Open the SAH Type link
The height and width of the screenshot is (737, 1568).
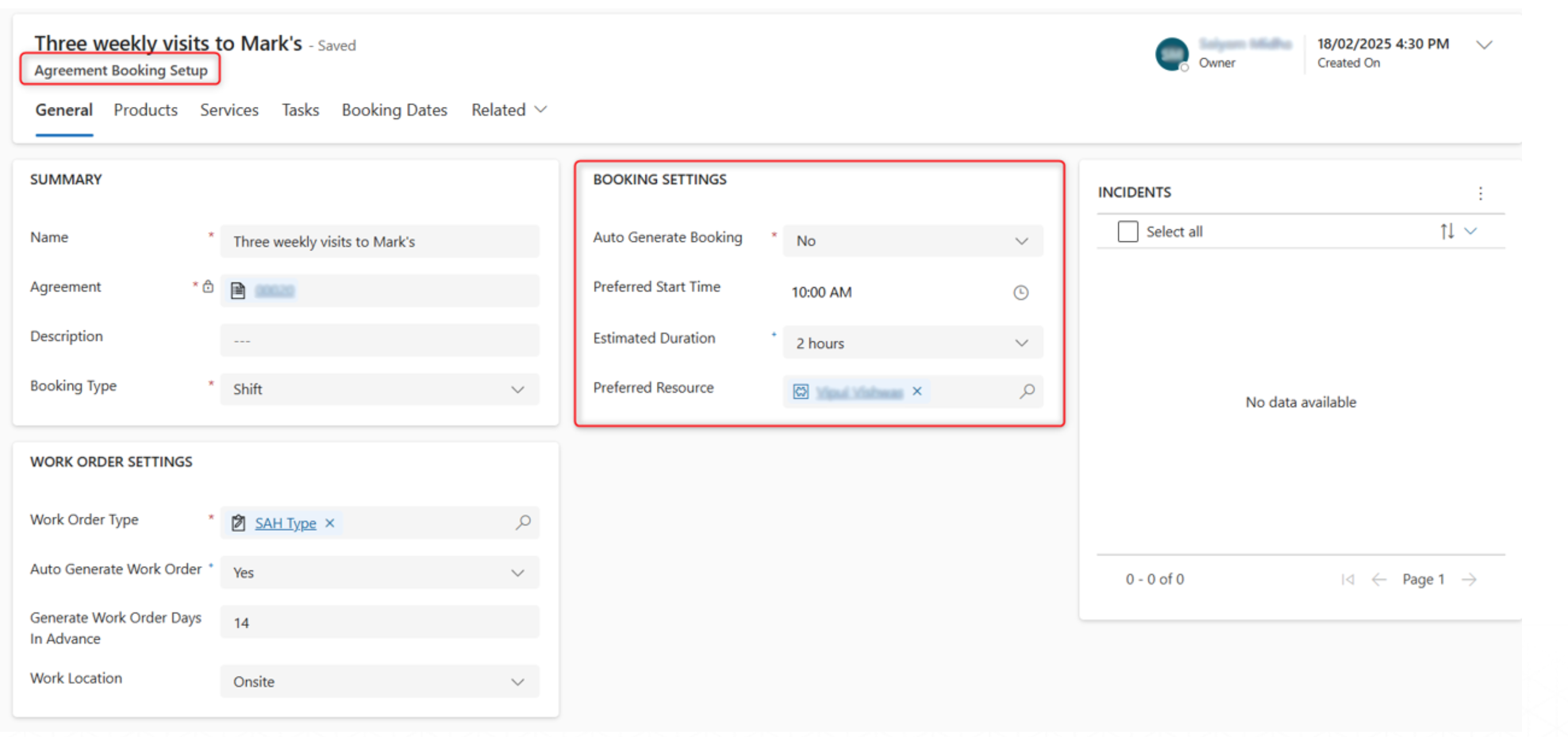click(285, 523)
